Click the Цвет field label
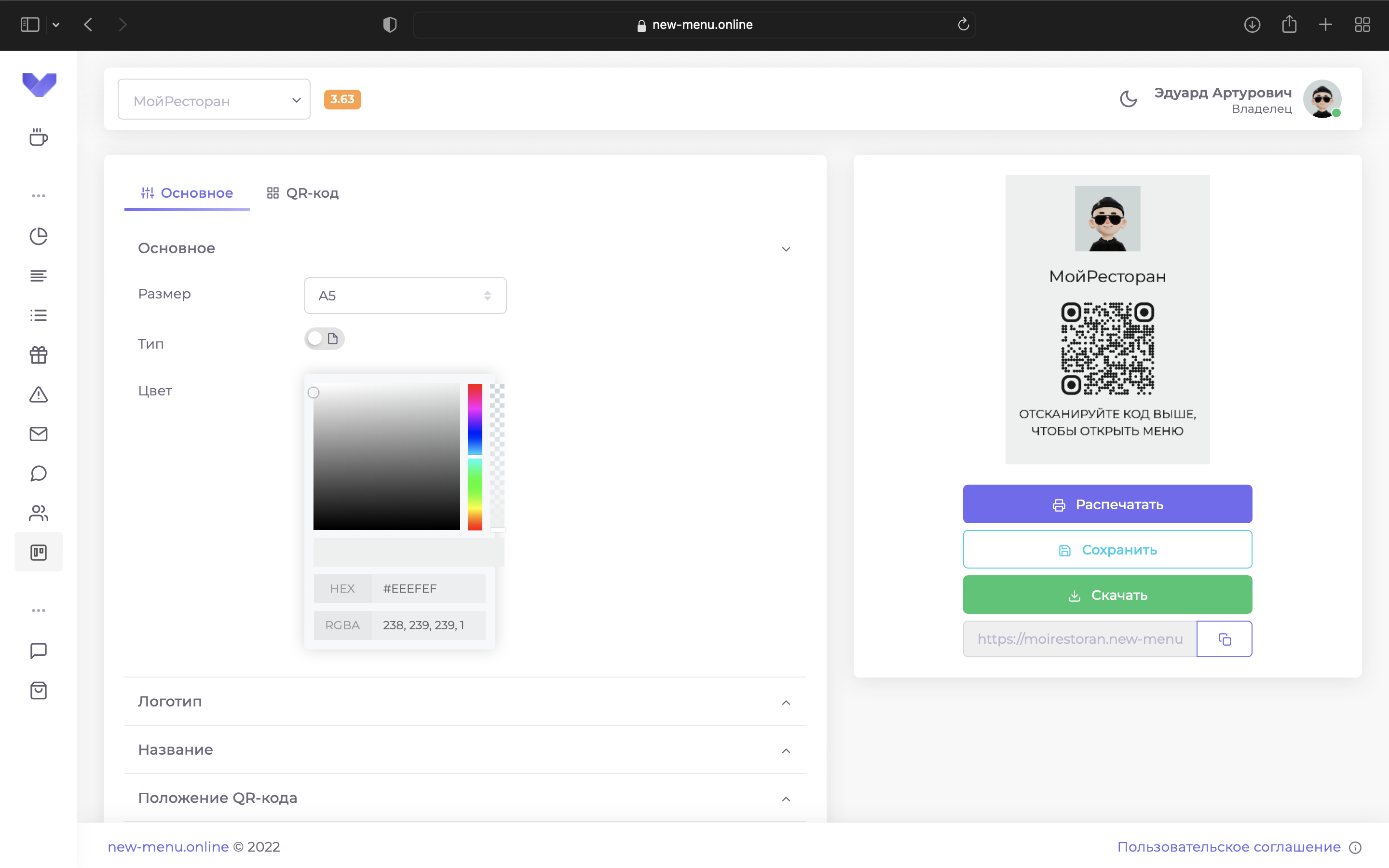 pos(155,391)
